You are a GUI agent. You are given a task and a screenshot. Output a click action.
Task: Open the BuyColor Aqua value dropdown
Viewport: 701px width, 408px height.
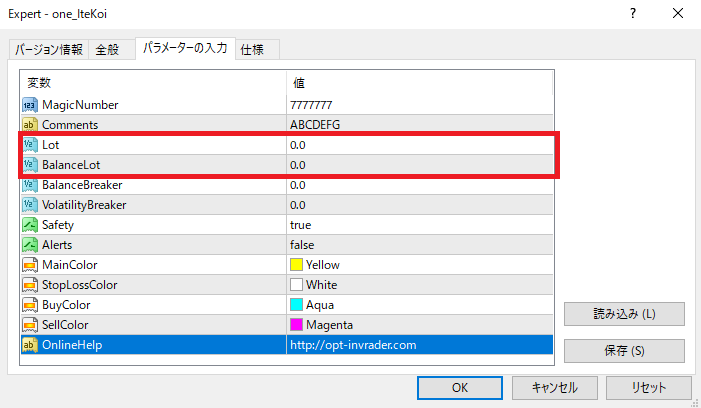418,305
